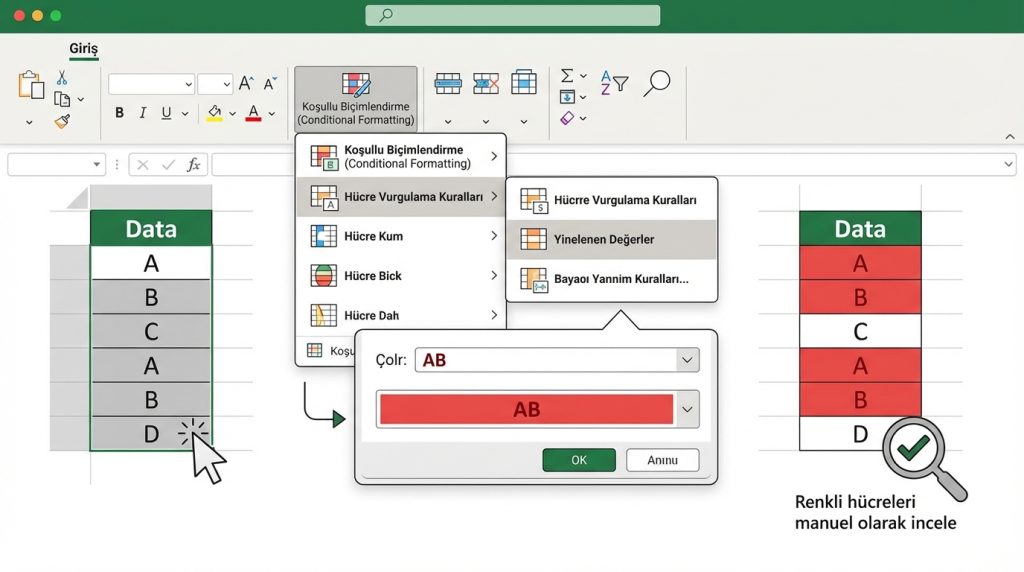Click the yellow fill color button
The image size is (1024, 572).
tap(214, 113)
